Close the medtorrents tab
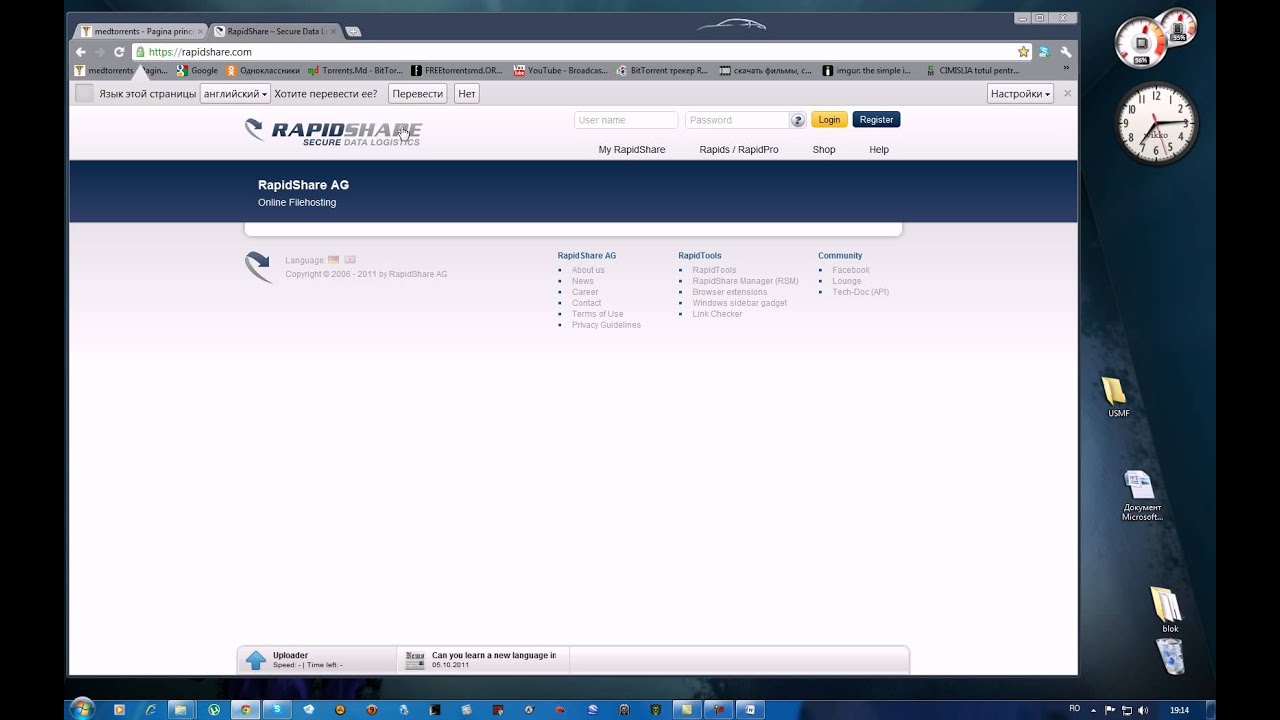1280x720 pixels. (x=200, y=32)
